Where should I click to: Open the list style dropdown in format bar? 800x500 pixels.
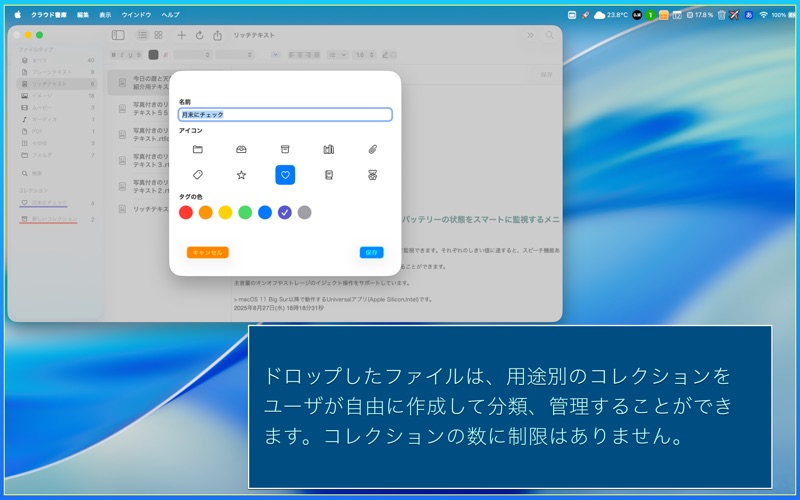(x=337, y=55)
